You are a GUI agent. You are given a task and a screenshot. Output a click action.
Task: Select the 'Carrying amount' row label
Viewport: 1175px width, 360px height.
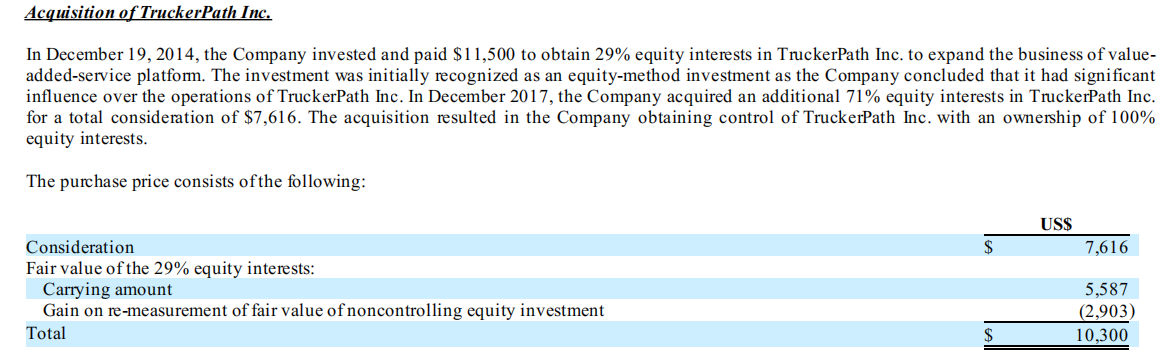click(x=107, y=290)
